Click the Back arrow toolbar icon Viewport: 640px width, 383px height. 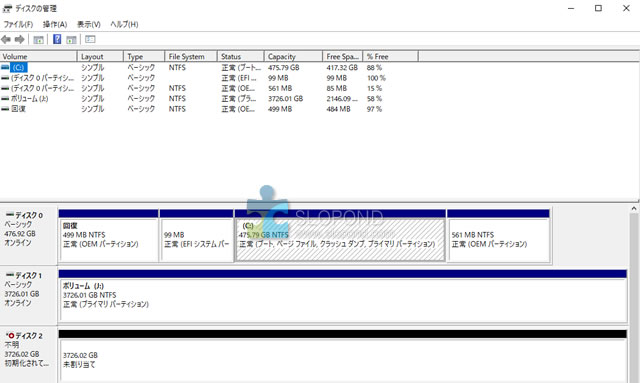(x=6, y=39)
